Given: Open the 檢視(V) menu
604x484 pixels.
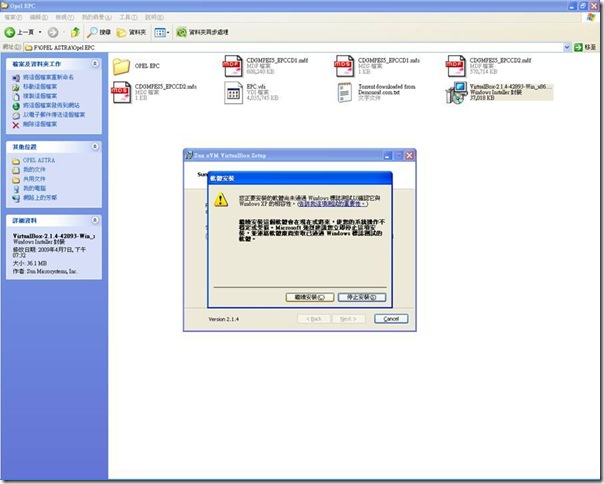Looking at the screenshot, I should click(64, 17).
